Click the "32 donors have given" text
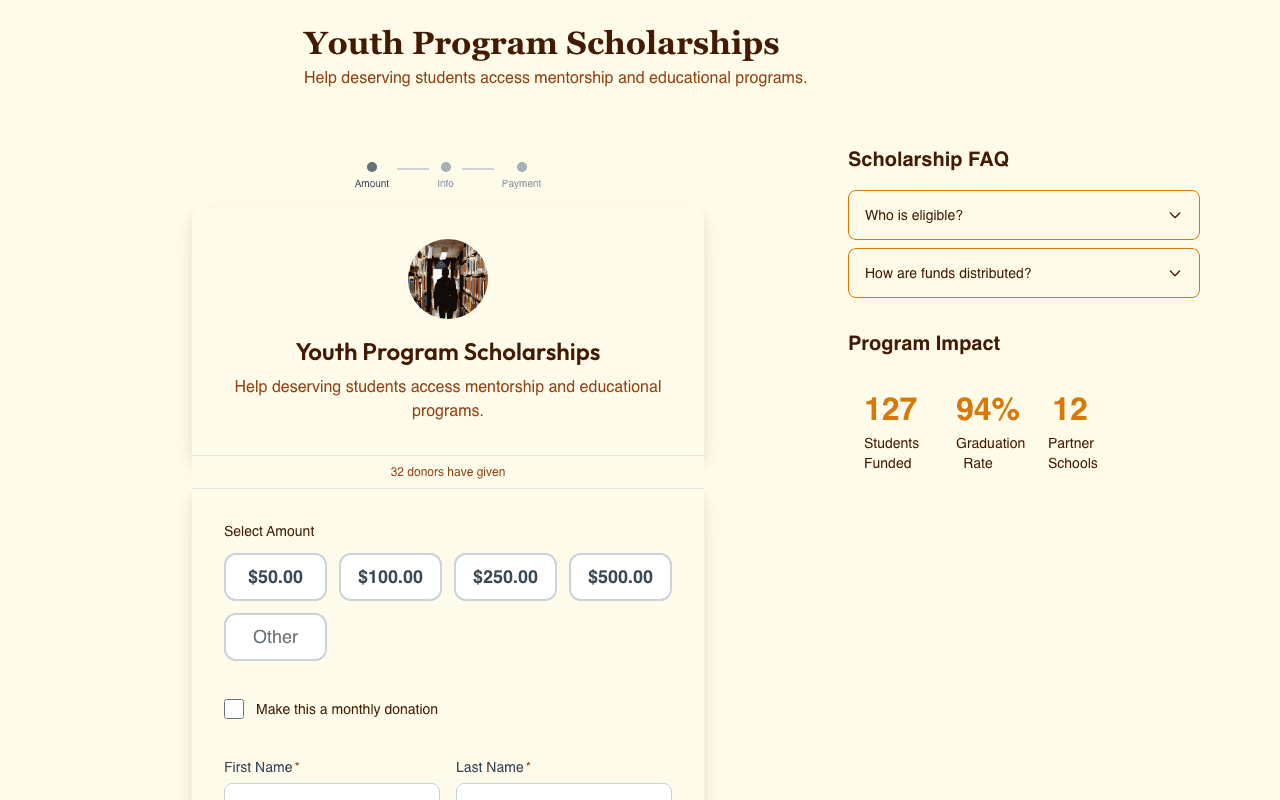 point(447,471)
